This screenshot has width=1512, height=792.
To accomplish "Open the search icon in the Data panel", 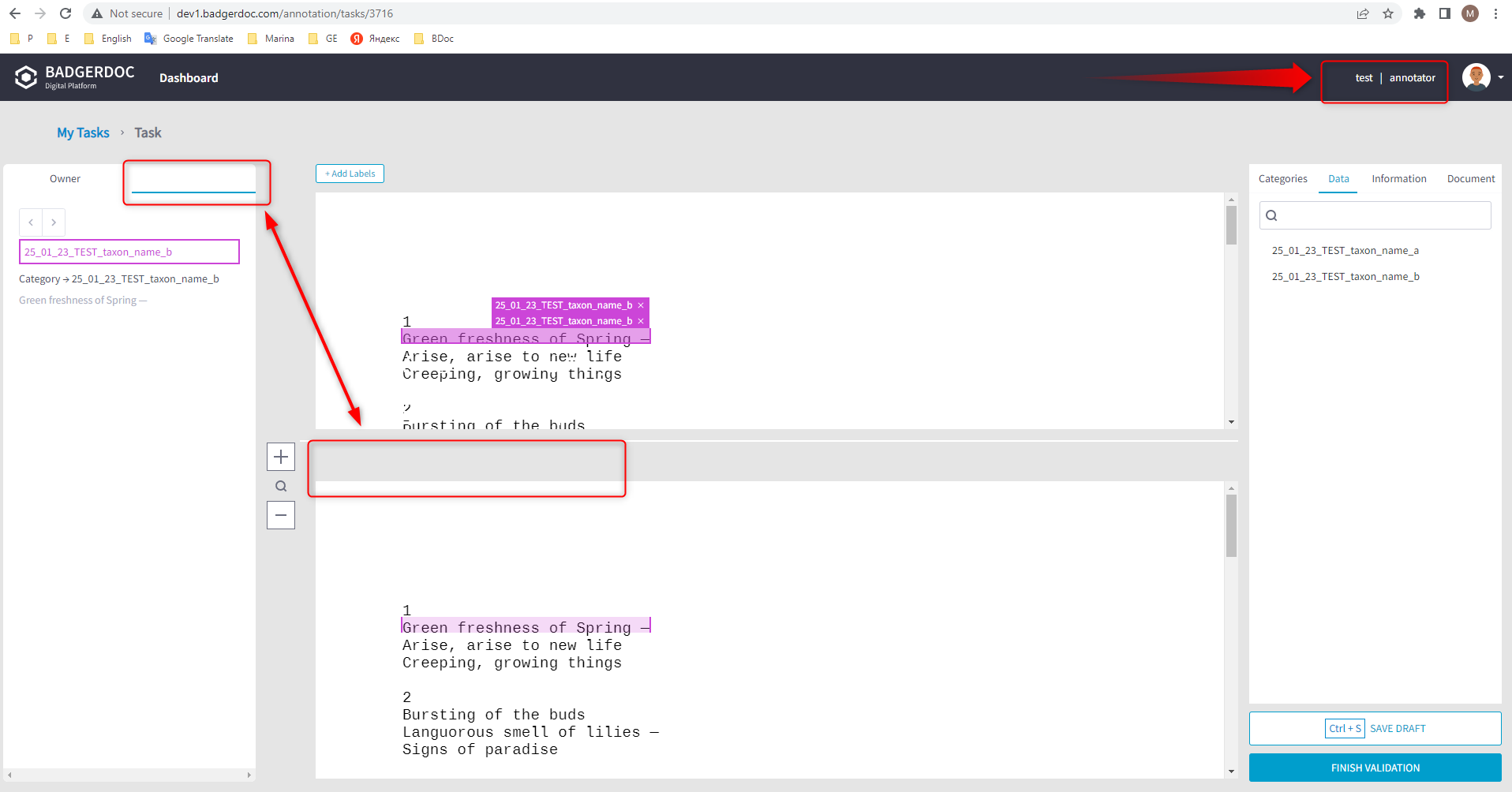I will [x=1271, y=215].
